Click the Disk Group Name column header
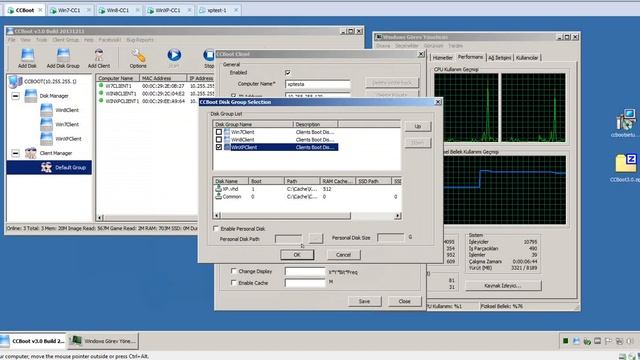 coord(253,124)
